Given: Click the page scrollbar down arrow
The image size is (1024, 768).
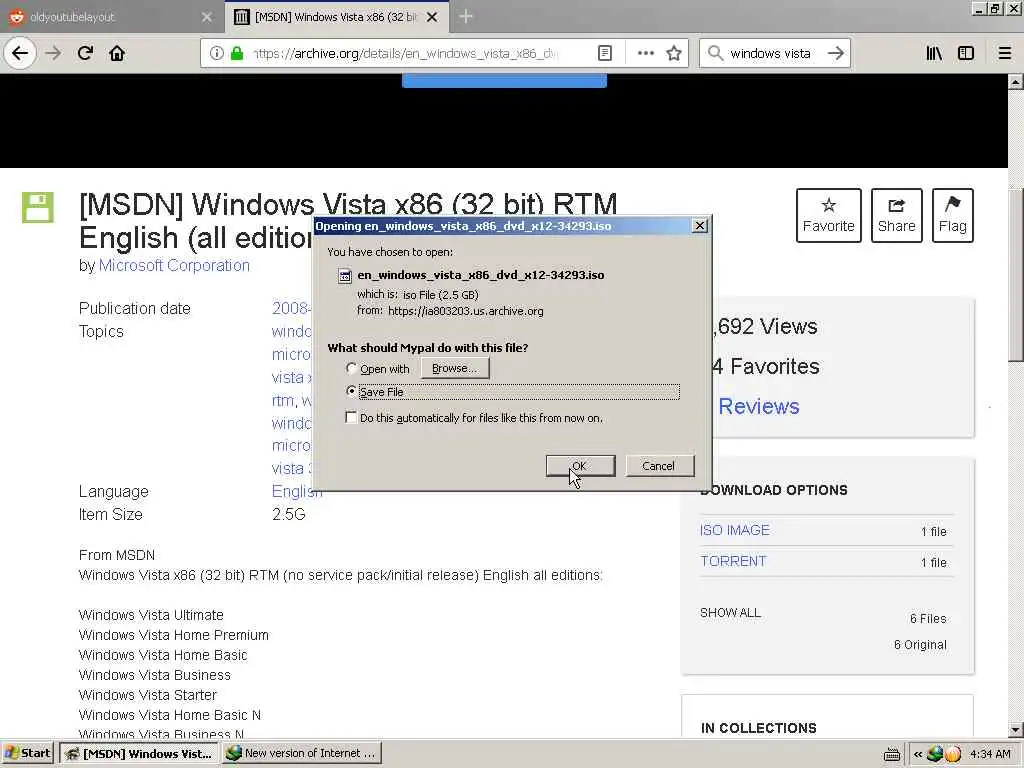Looking at the screenshot, I should coord(1016,729).
